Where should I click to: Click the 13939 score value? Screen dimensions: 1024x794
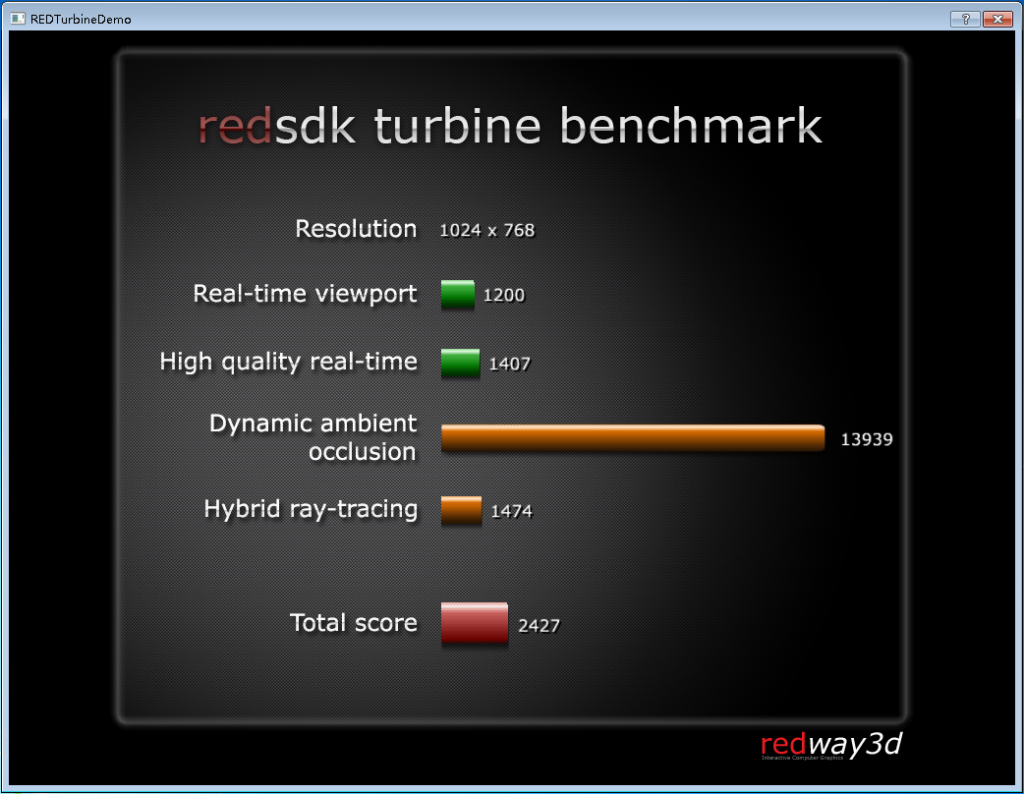point(866,439)
